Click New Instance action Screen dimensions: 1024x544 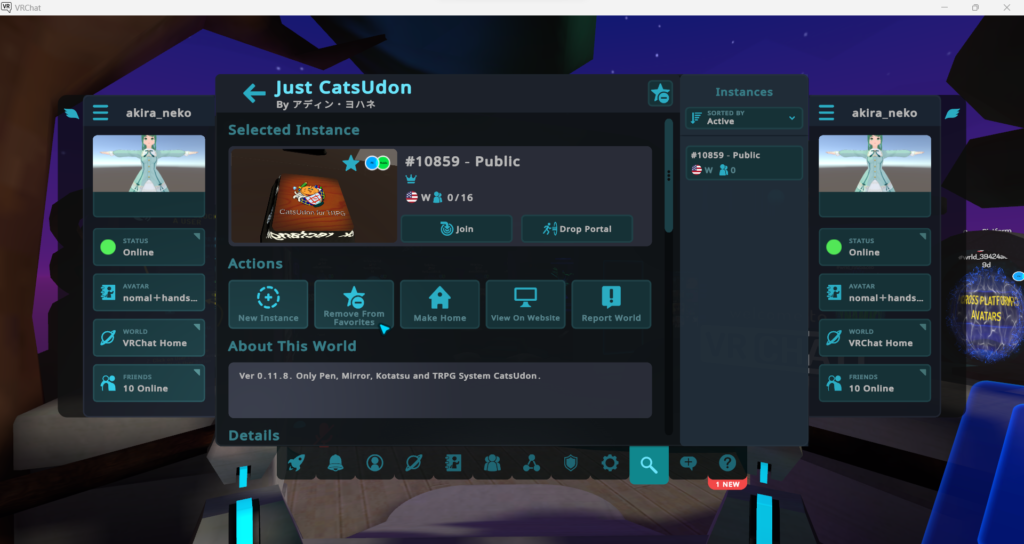coord(268,304)
